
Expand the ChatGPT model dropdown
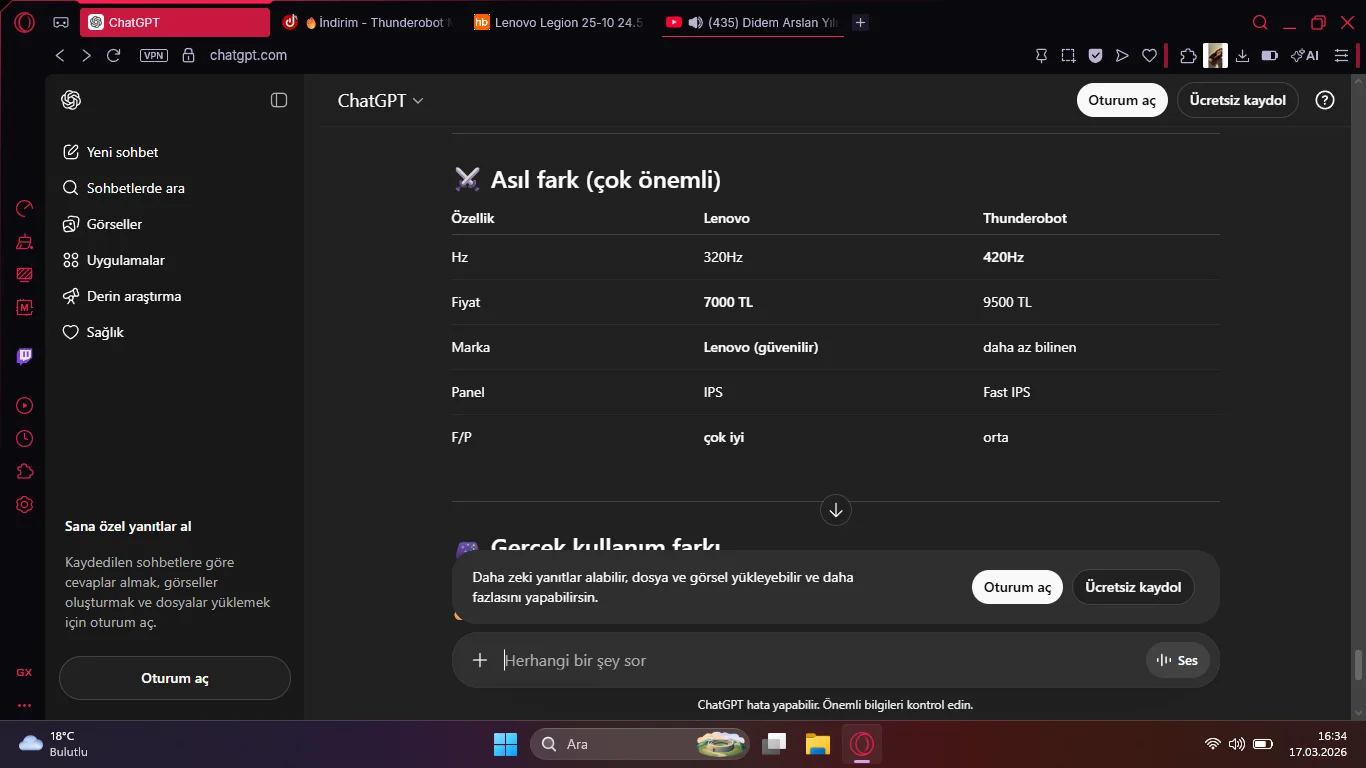pyautogui.click(x=380, y=100)
